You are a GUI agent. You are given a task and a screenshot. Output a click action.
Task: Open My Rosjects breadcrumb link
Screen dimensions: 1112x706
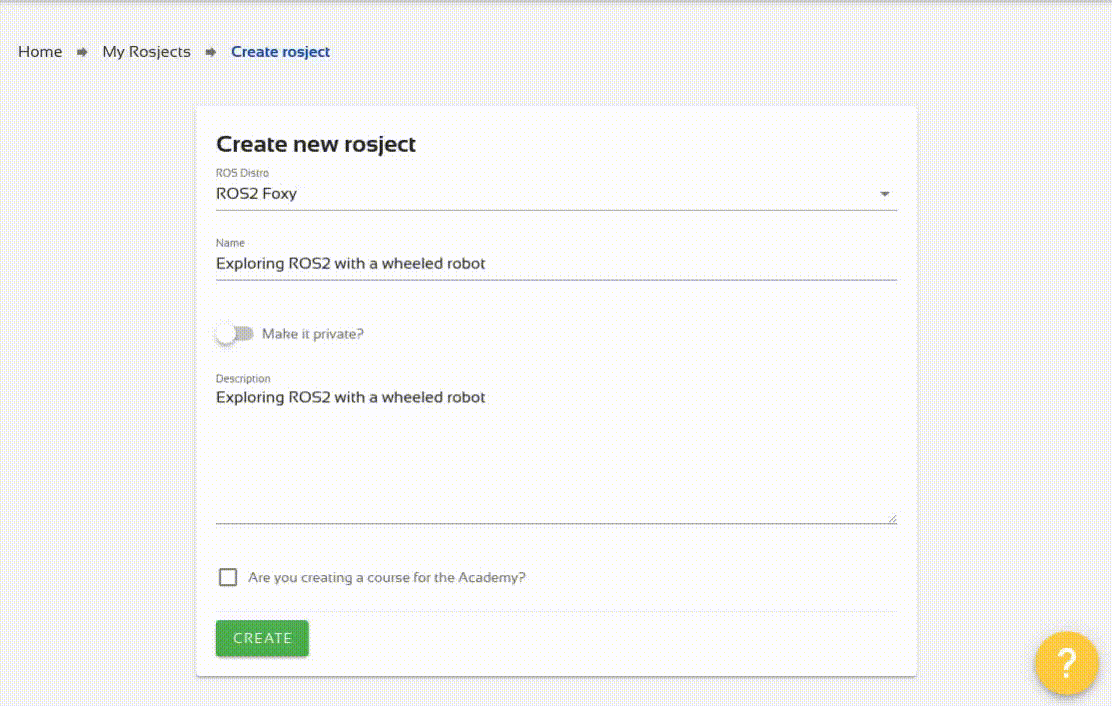tap(146, 52)
